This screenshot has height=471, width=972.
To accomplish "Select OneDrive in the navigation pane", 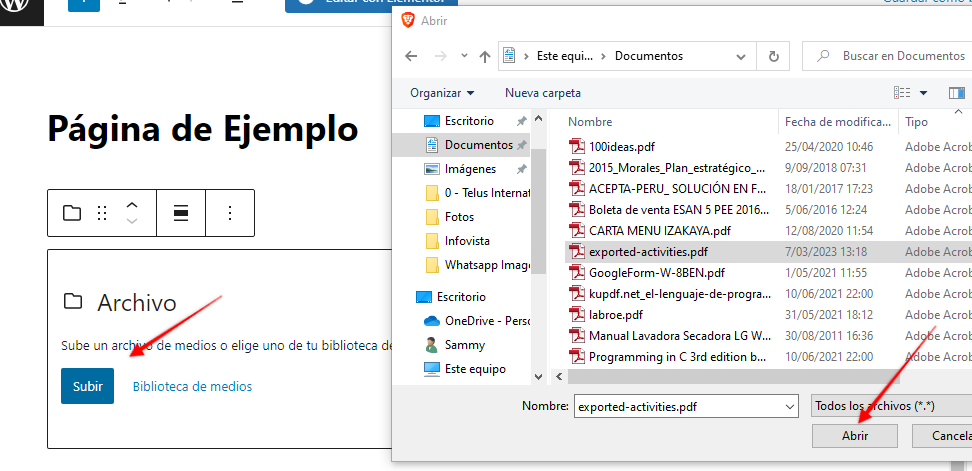I will pyautogui.click(x=472, y=321).
